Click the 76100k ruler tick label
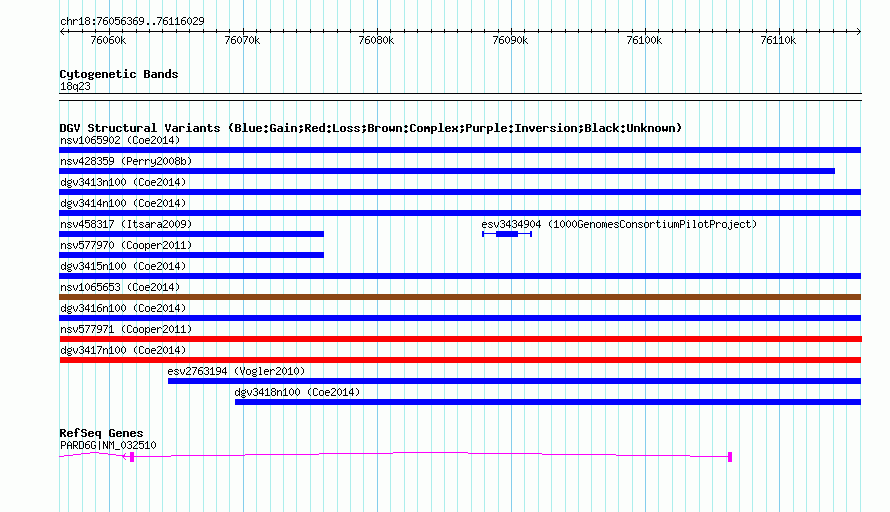 [x=644, y=40]
